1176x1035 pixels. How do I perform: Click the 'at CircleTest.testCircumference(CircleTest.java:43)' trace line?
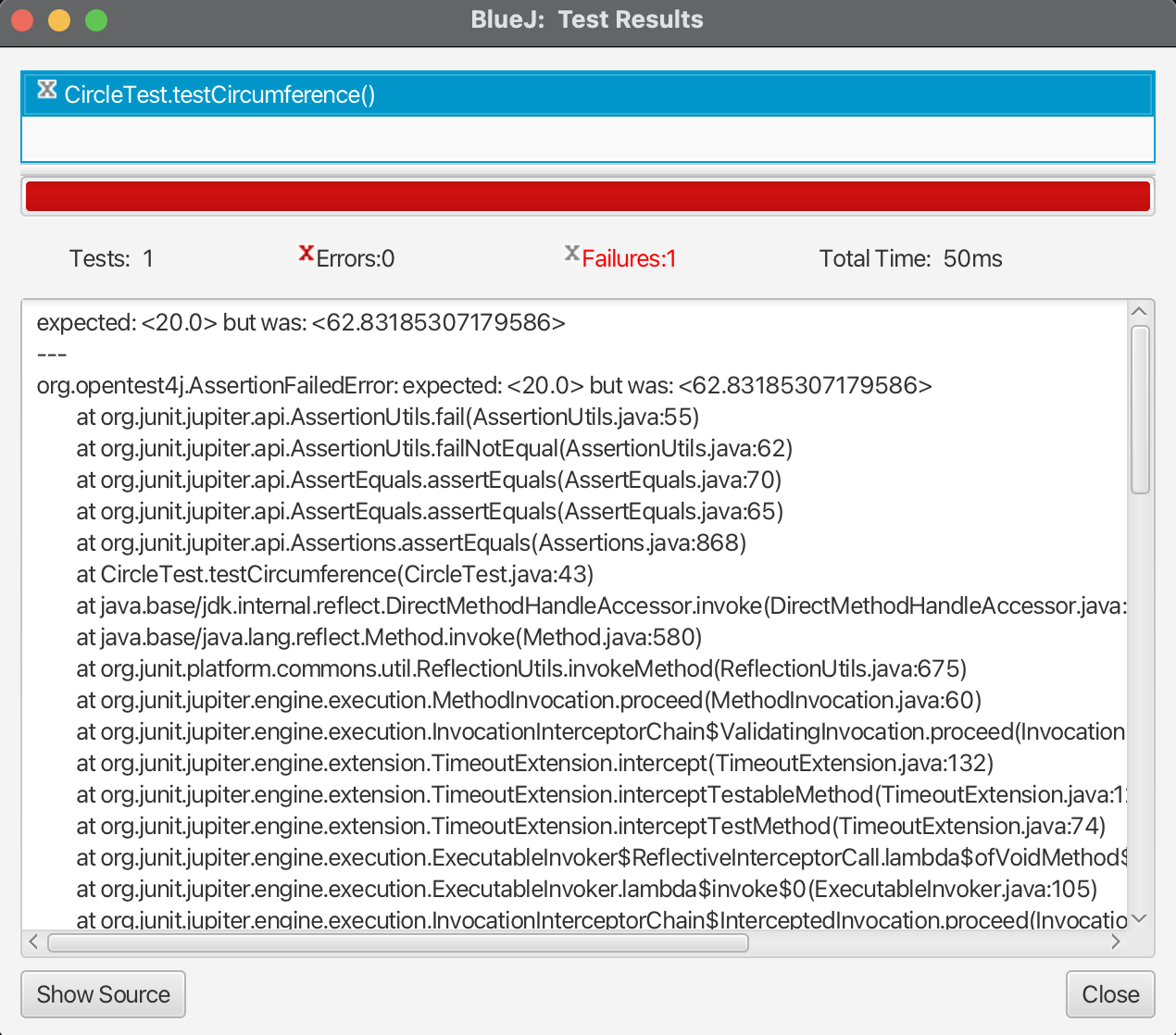point(334,575)
